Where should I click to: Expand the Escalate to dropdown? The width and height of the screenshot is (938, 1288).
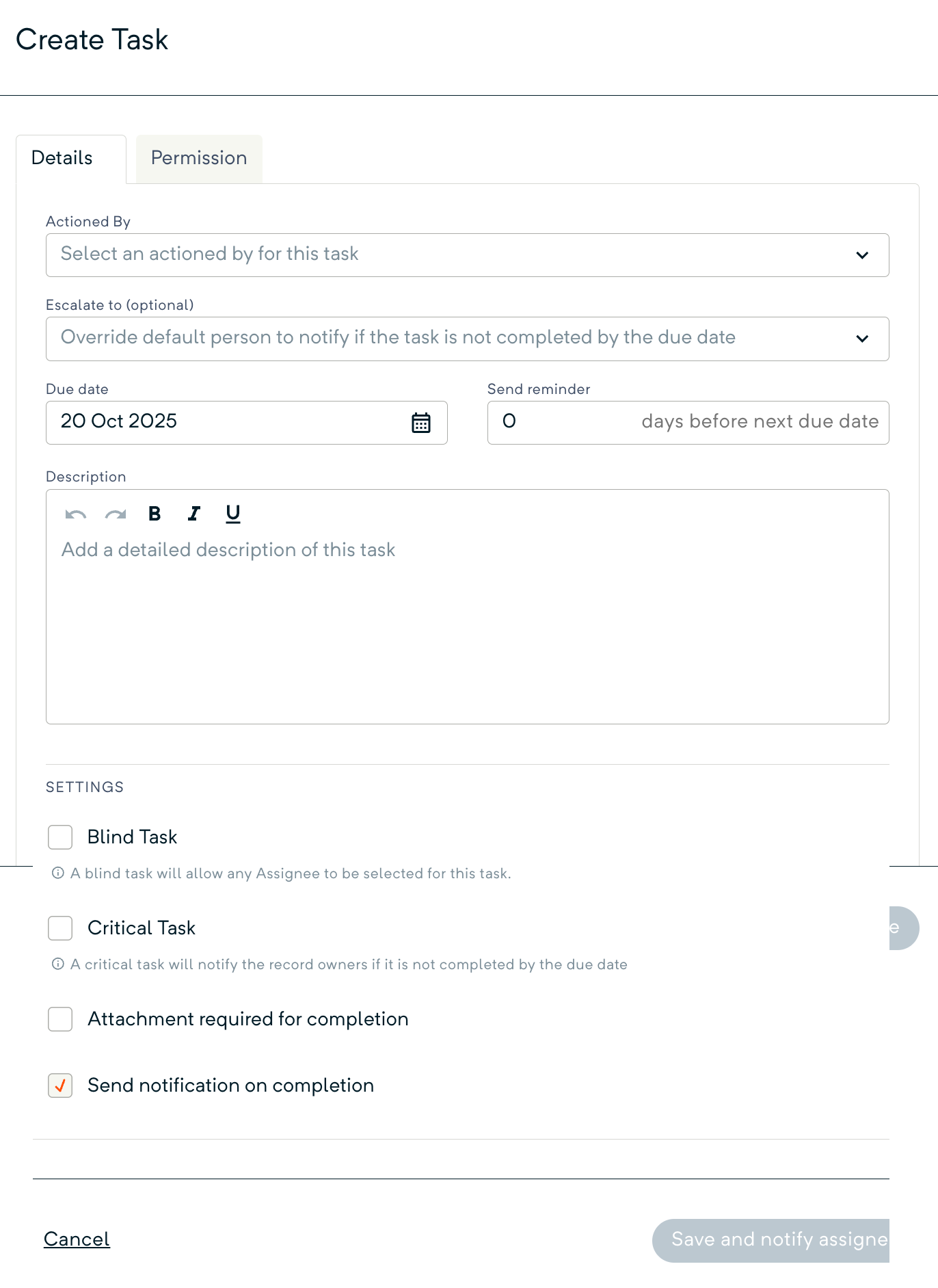[x=467, y=339]
